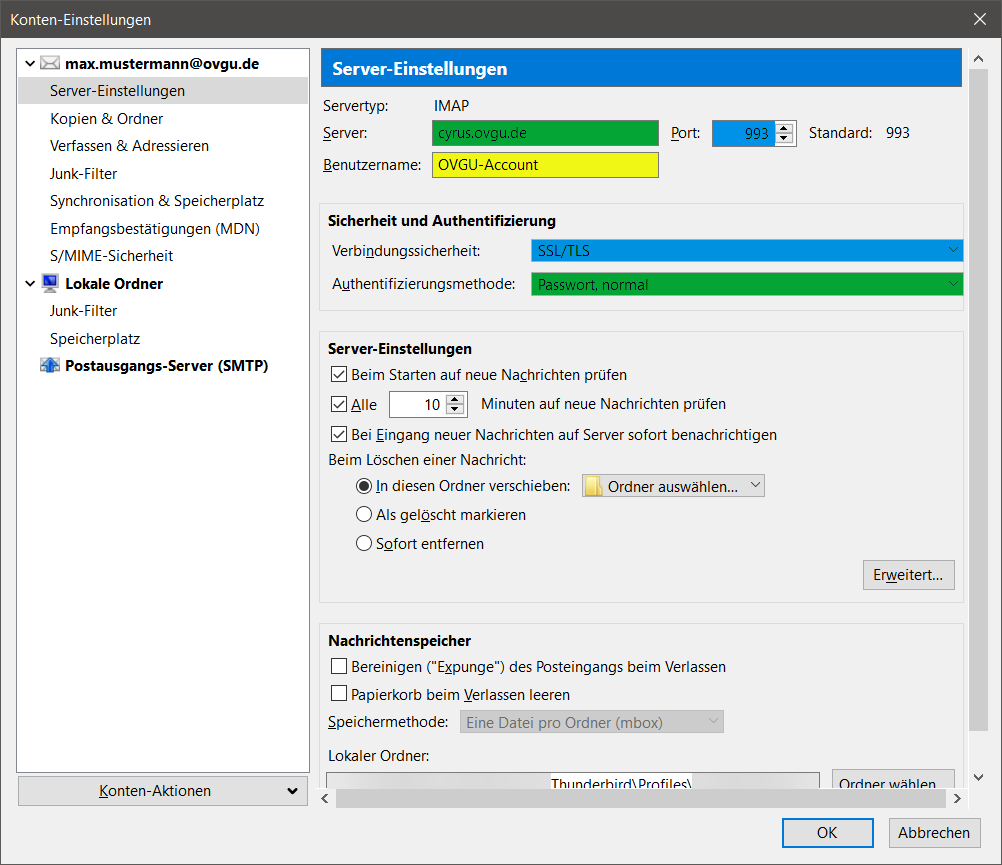
Task: Click the Postausgangs-Server (SMTP) icon
Action: click(50, 365)
